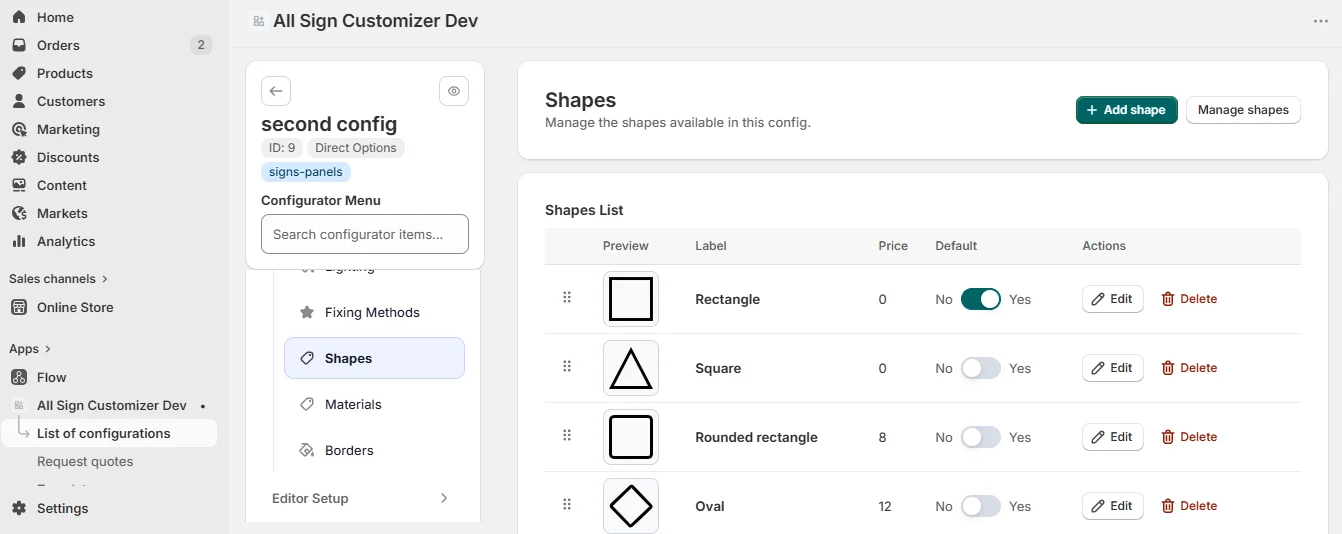Viewport: 1342px width, 534px height.
Task: Delete the Oval shape
Action: [x=1189, y=506]
